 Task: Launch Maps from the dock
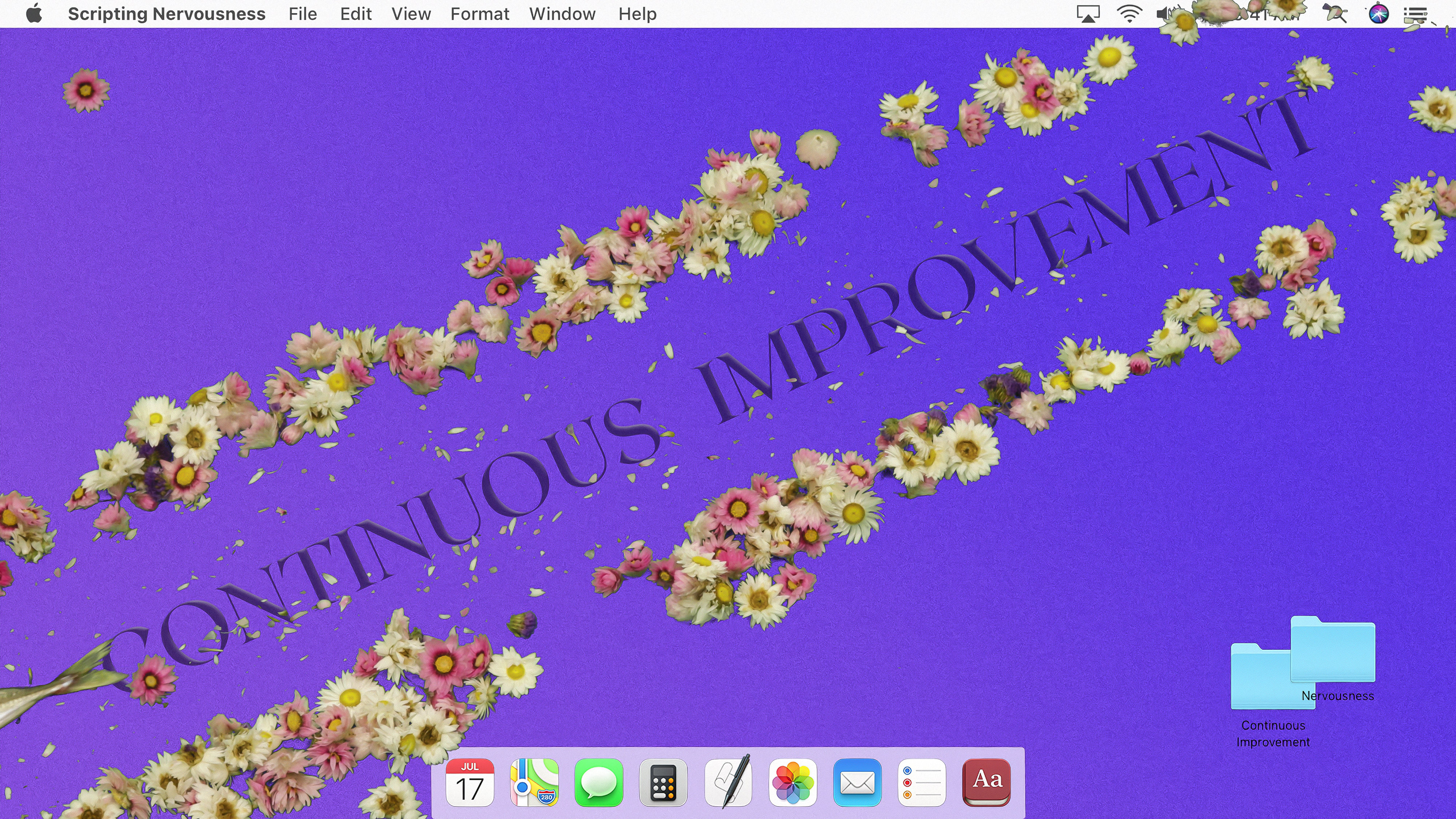click(534, 782)
